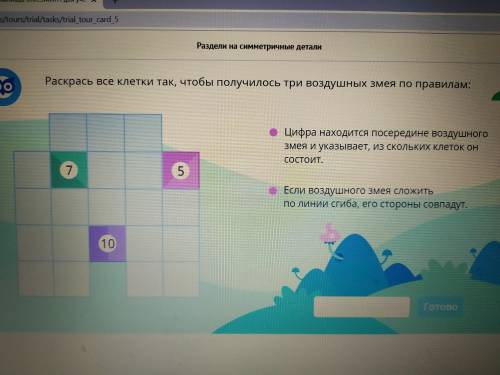Viewport: 500px width, 375px height.
Task: Click the empty cell right of 10
Action: (144, 244)
